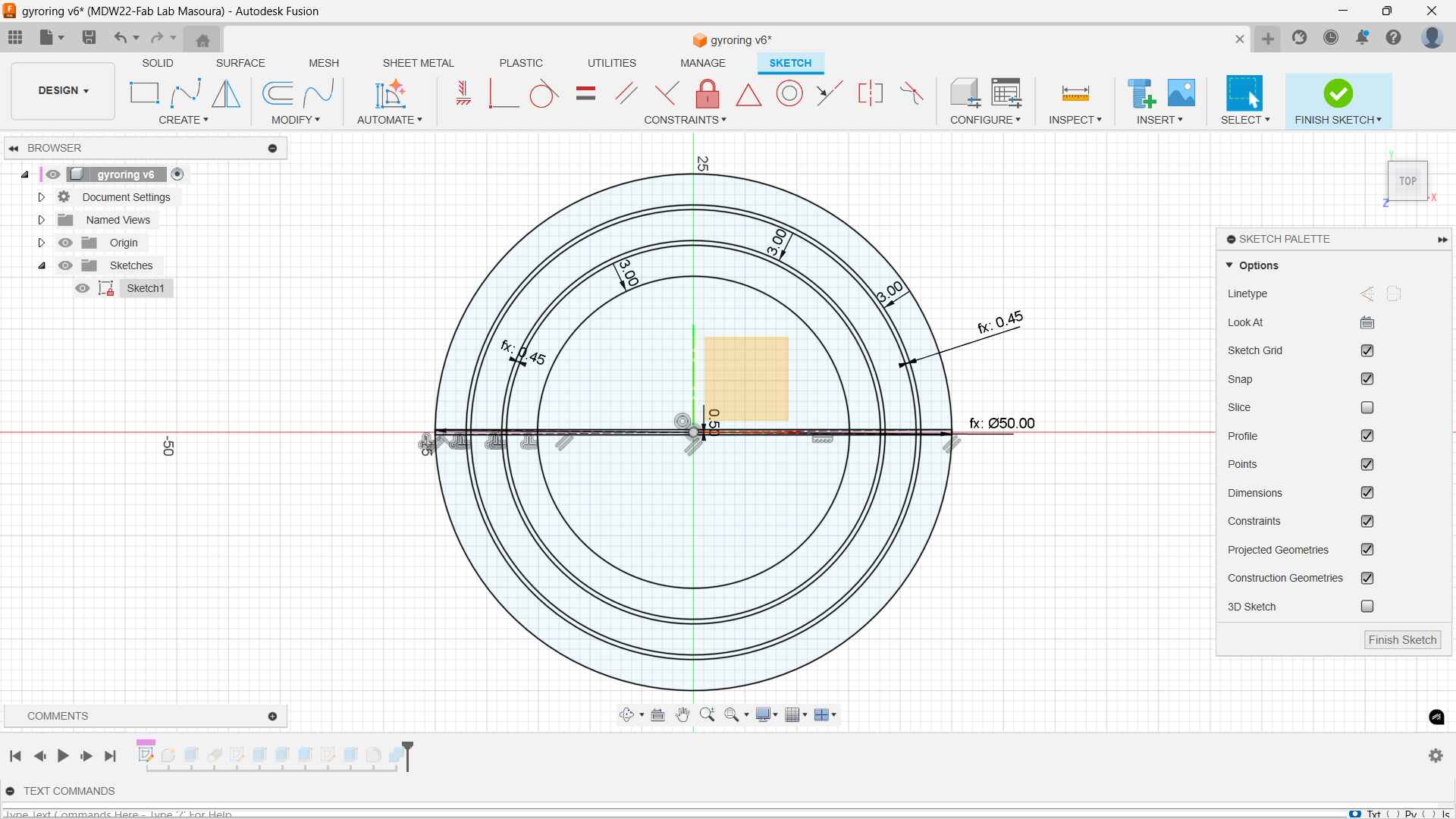This screenshot has height=819, width=1456.
Task: Apply the Curvature constraint
Action: 912,94
